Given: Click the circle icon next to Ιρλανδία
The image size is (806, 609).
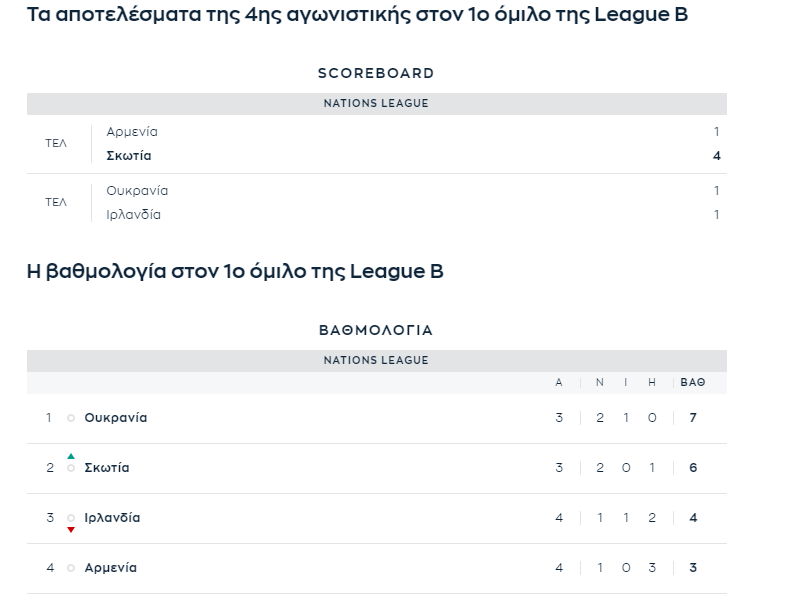Looking at the screenshot, I should pyautogui.click(x=71, y=518).
